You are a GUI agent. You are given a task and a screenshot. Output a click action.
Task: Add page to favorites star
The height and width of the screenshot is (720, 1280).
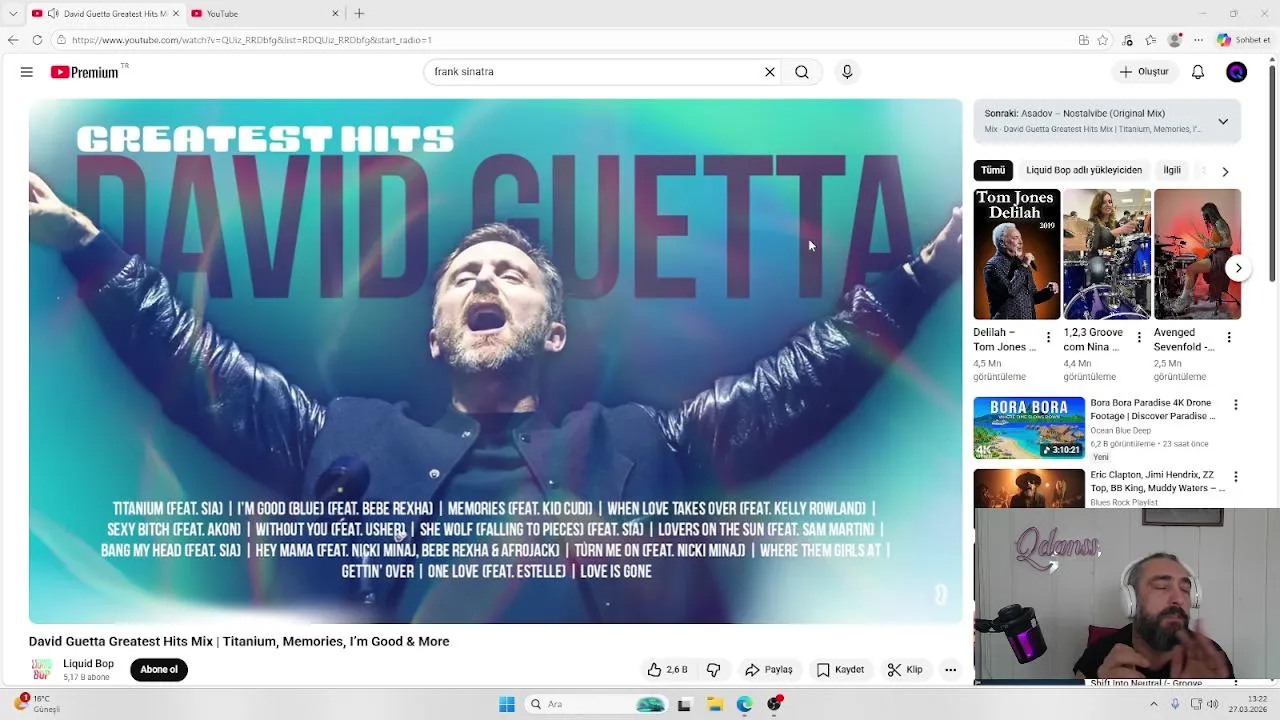pos(1103,40)
